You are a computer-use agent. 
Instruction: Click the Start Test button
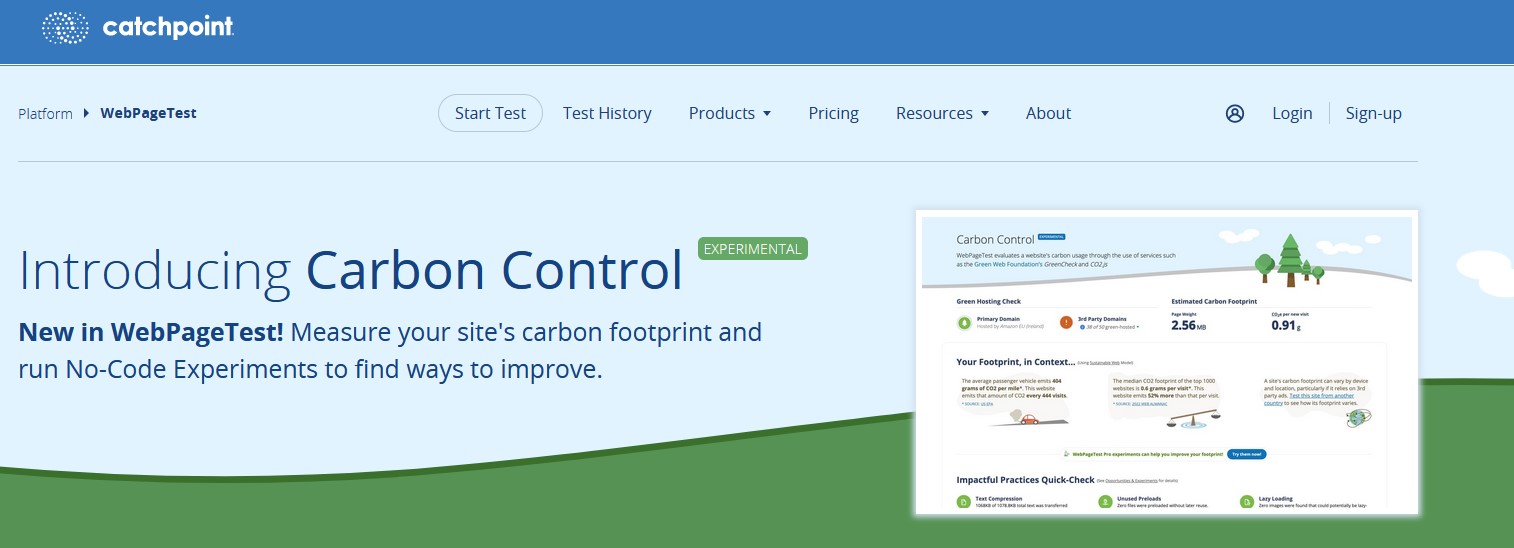(490, 113)
